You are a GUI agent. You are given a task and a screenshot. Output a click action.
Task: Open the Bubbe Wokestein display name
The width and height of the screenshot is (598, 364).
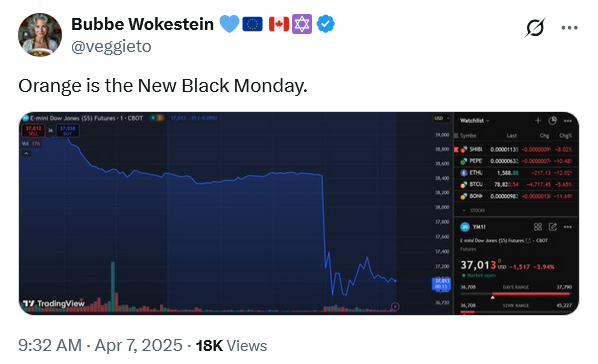tap(142, 24)
